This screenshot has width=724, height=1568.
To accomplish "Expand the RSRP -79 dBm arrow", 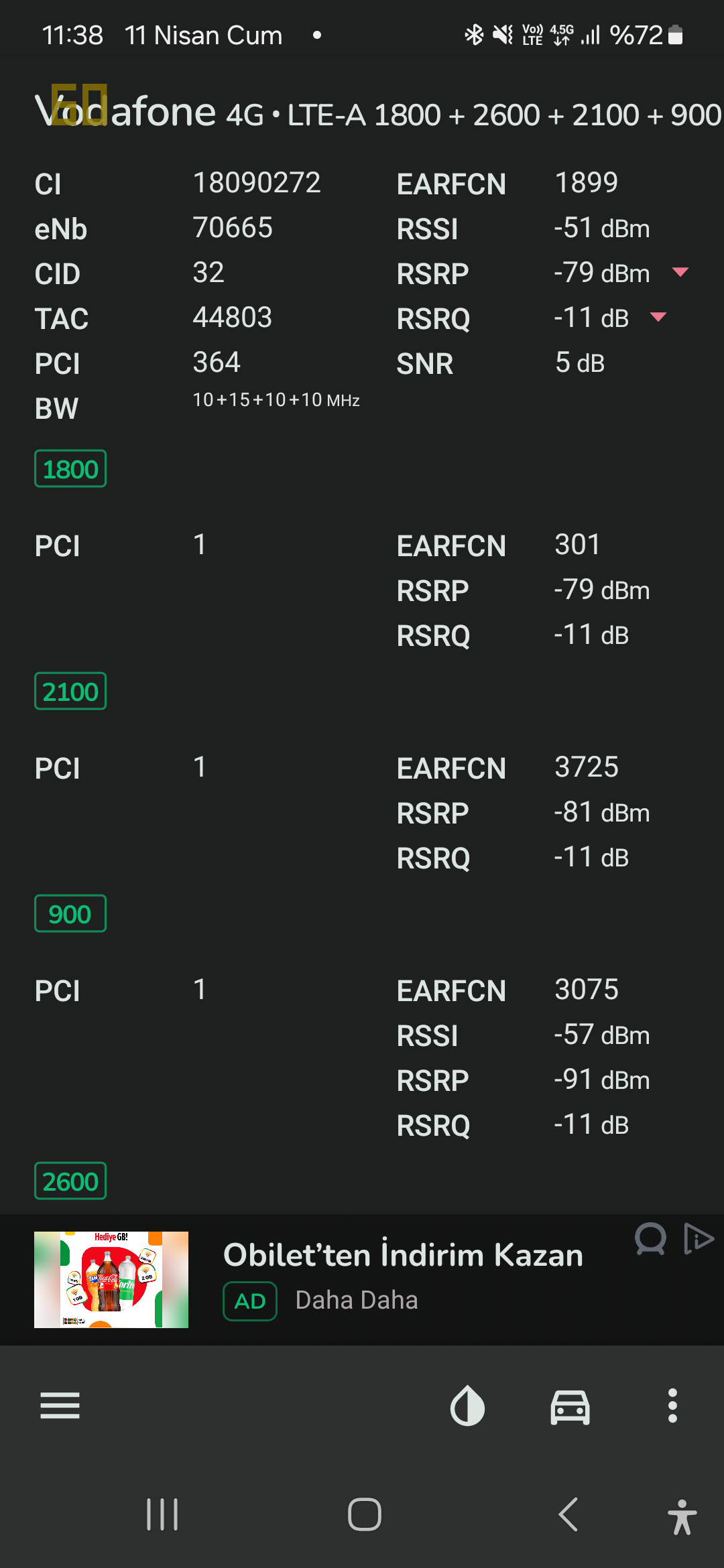I will 680,272.
